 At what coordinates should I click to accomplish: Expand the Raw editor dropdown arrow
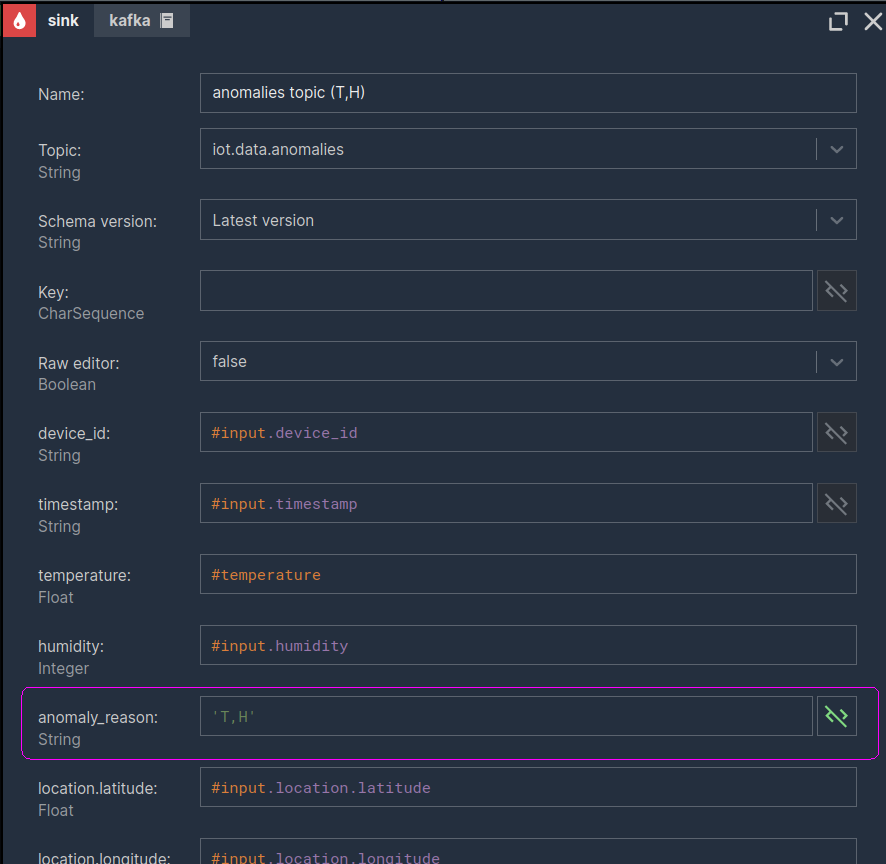[x=837, y=362]
